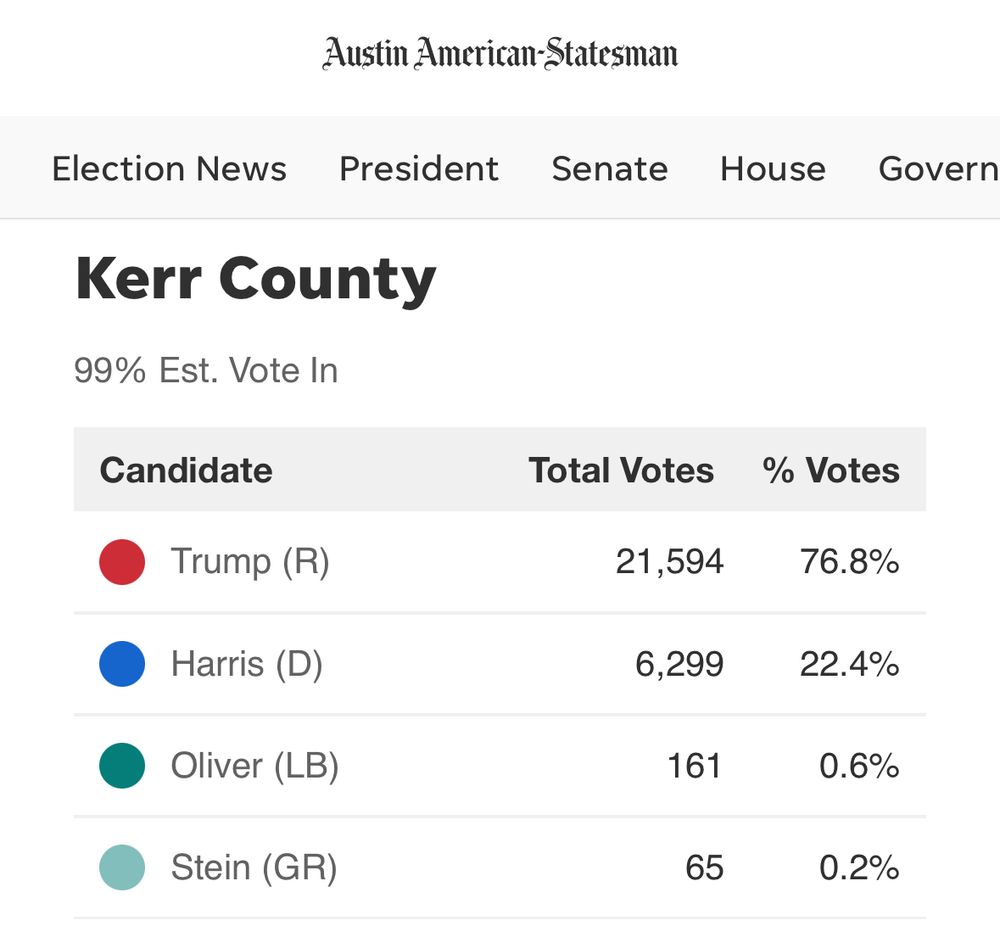Image resolution: width=1000 pixels, height=941 pixels.
Task: Click the Candidate column header
Action: pyautogui.click(x=186, y=471)
